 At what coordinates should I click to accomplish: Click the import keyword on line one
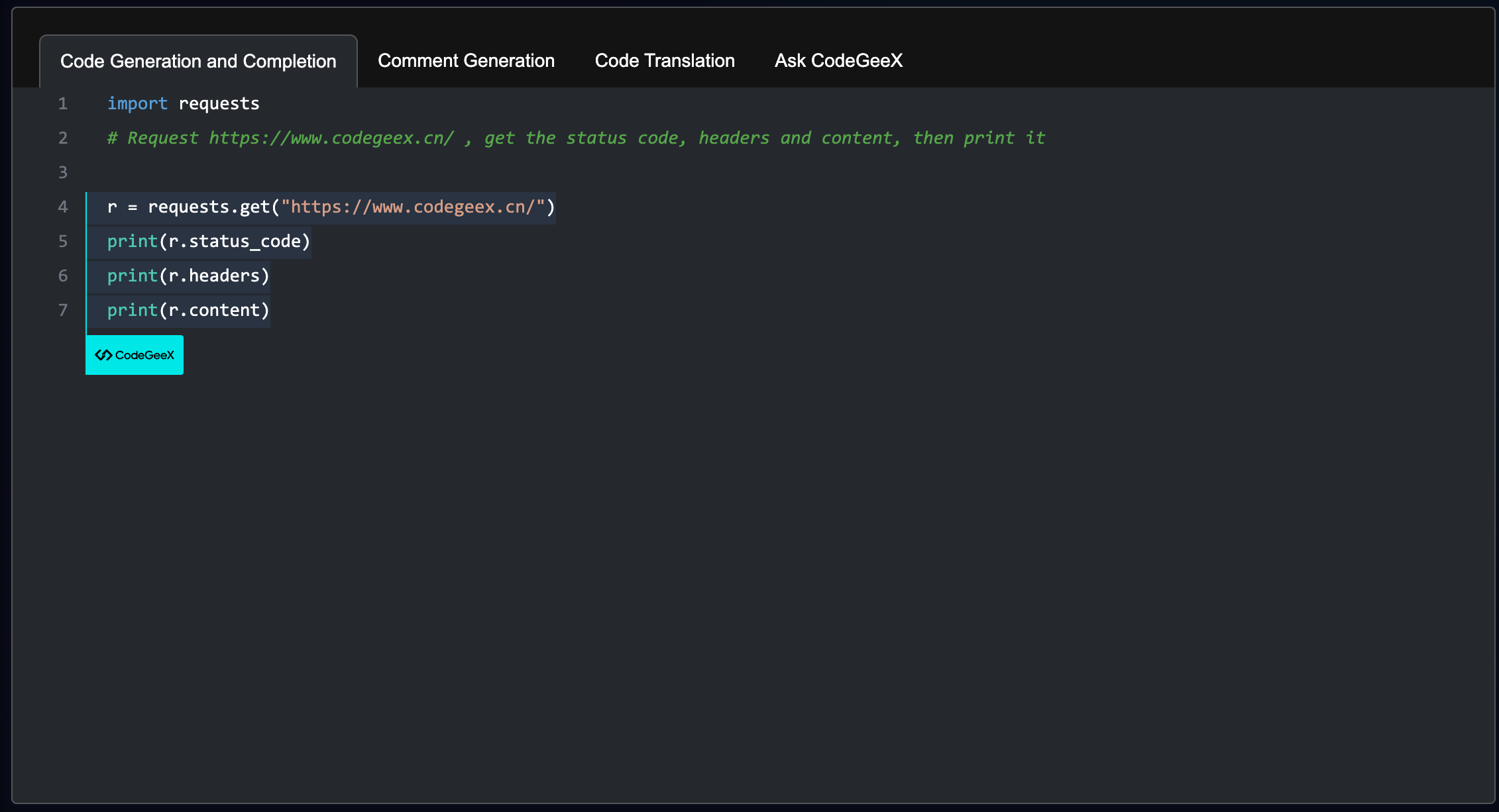pyautogui.click(x=137, y=104)
